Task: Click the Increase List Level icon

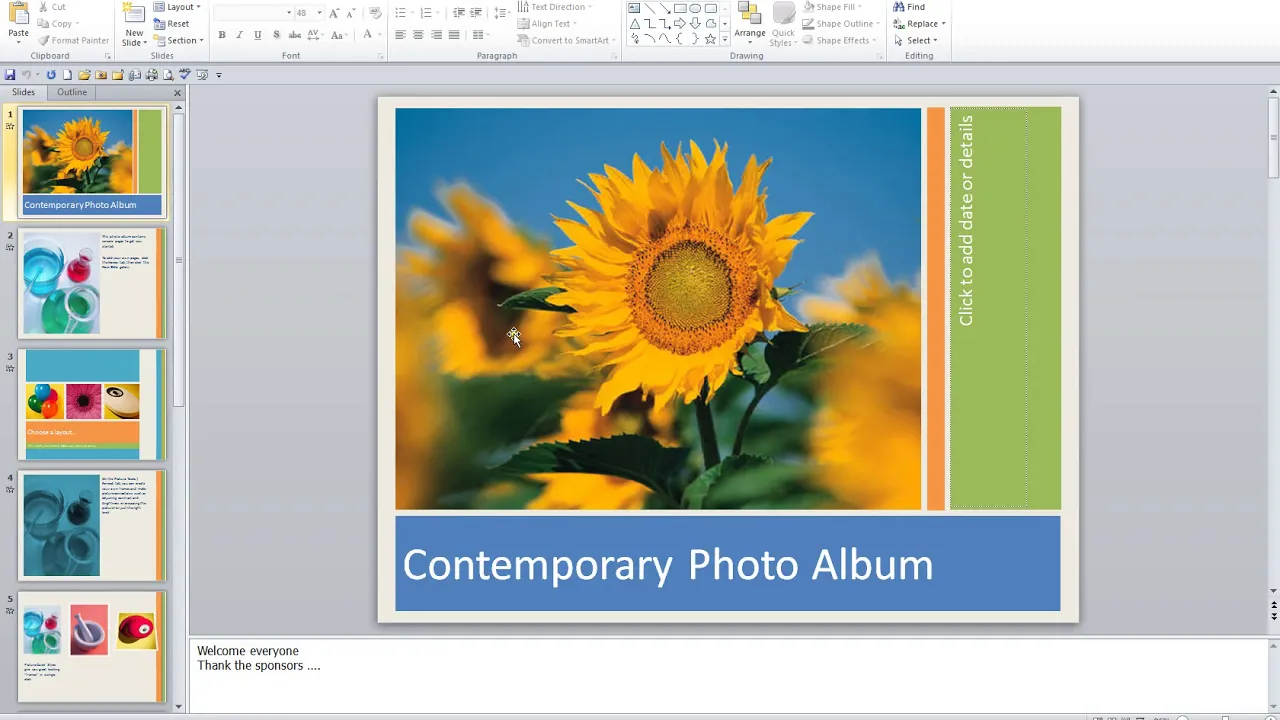Action: [x=476, y=12]
